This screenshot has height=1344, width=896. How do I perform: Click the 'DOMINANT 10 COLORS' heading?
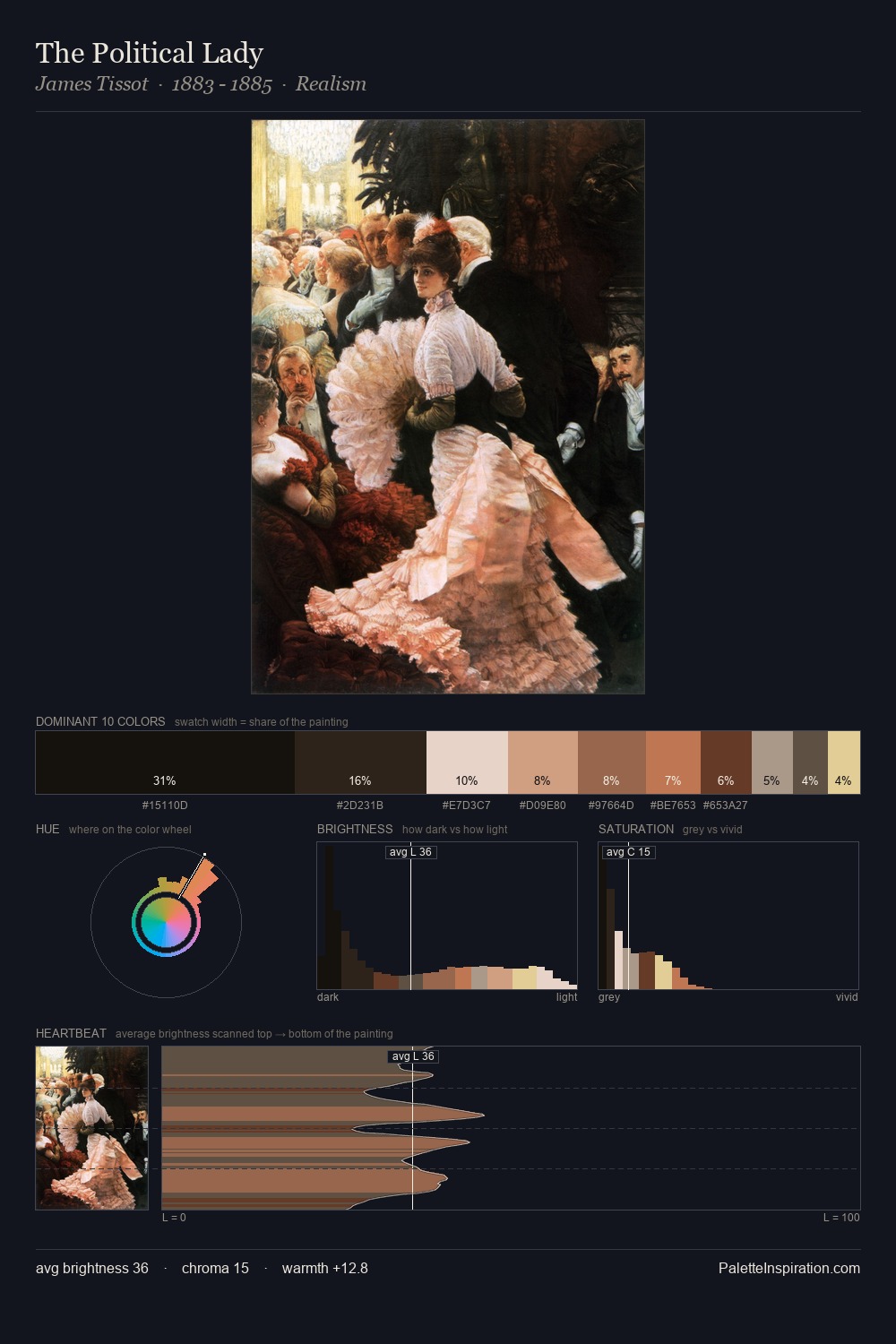(x=100, y=722)
